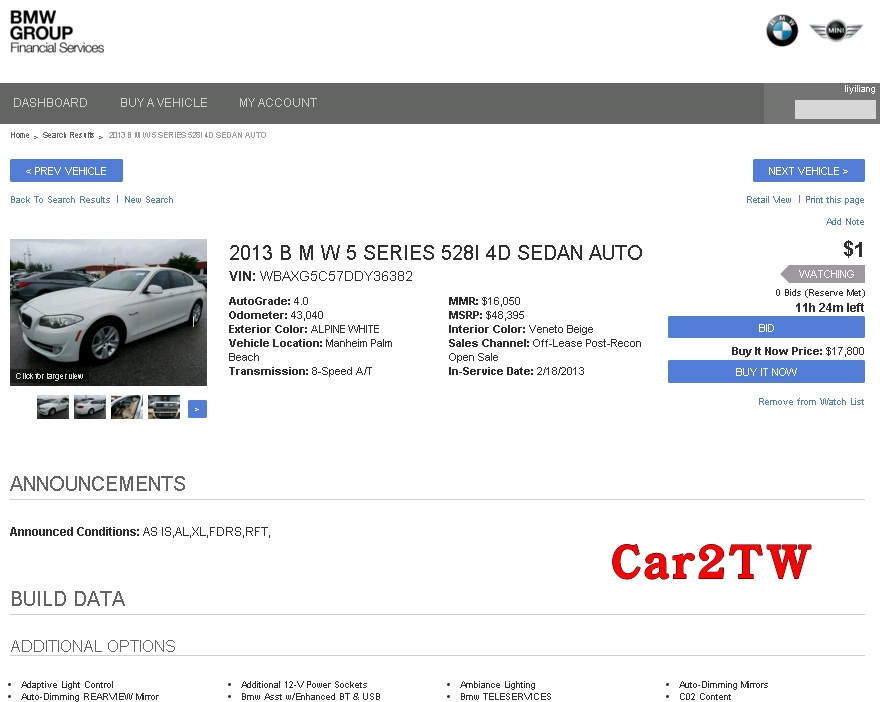Image resolution: width=880 pixels, height=702 pixels.
Task: Open the Buy A Vehicle menu
Action: 164,103
